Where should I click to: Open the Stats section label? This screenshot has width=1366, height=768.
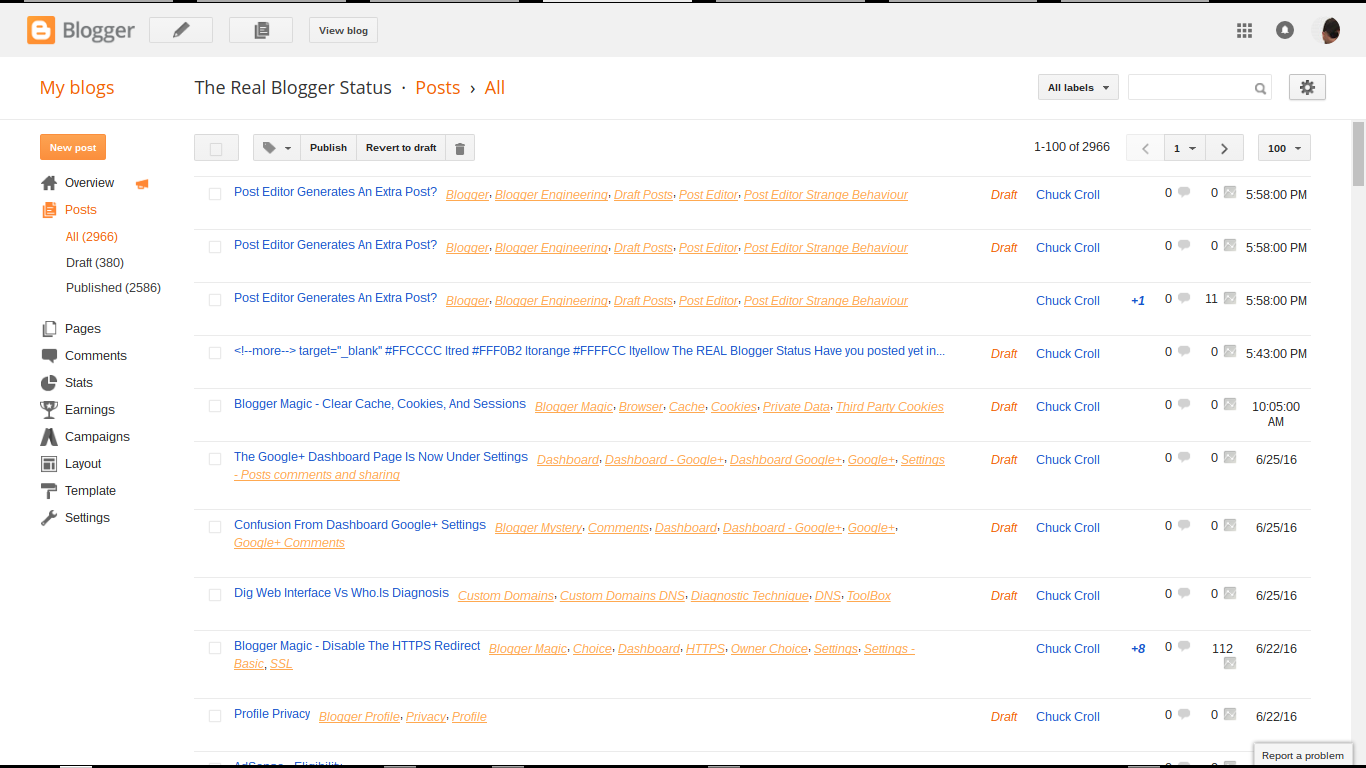coord(79,383)
